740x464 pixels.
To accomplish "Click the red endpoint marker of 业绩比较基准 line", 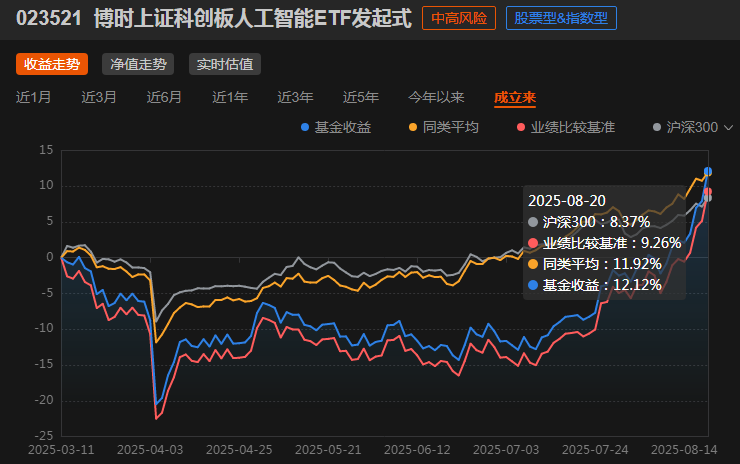I will pyautogui.click(x=708, y=192).
